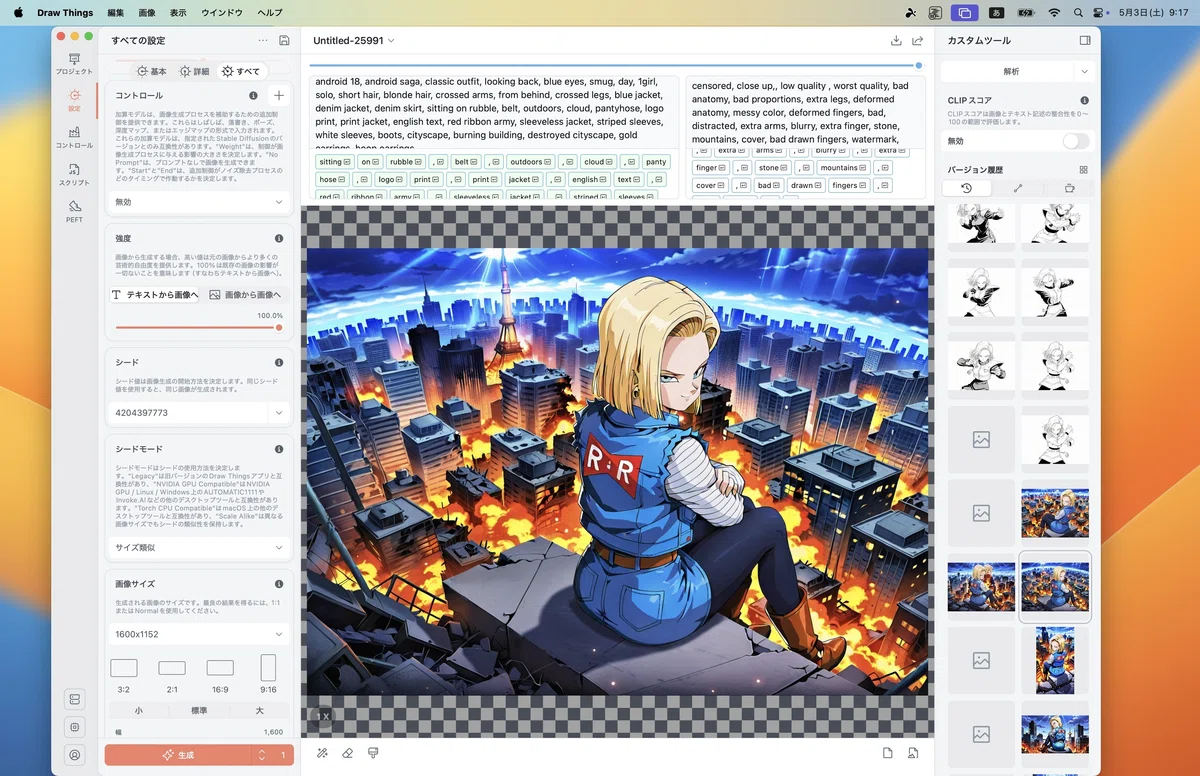Show info for the シード section
This screenshot has width=1200, height=776.
tap(279, 362)
